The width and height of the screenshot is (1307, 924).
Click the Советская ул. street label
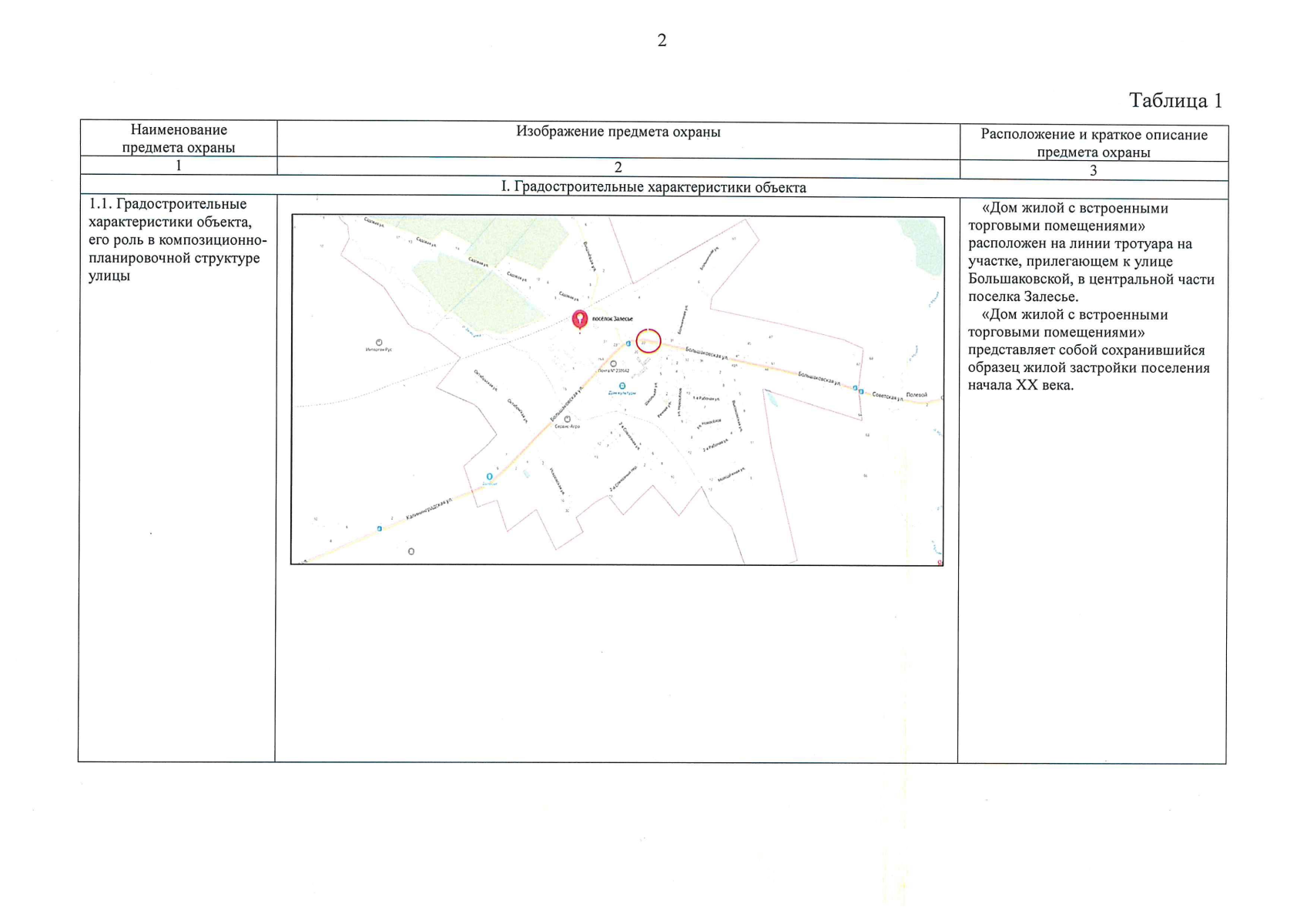coord(886,396)
